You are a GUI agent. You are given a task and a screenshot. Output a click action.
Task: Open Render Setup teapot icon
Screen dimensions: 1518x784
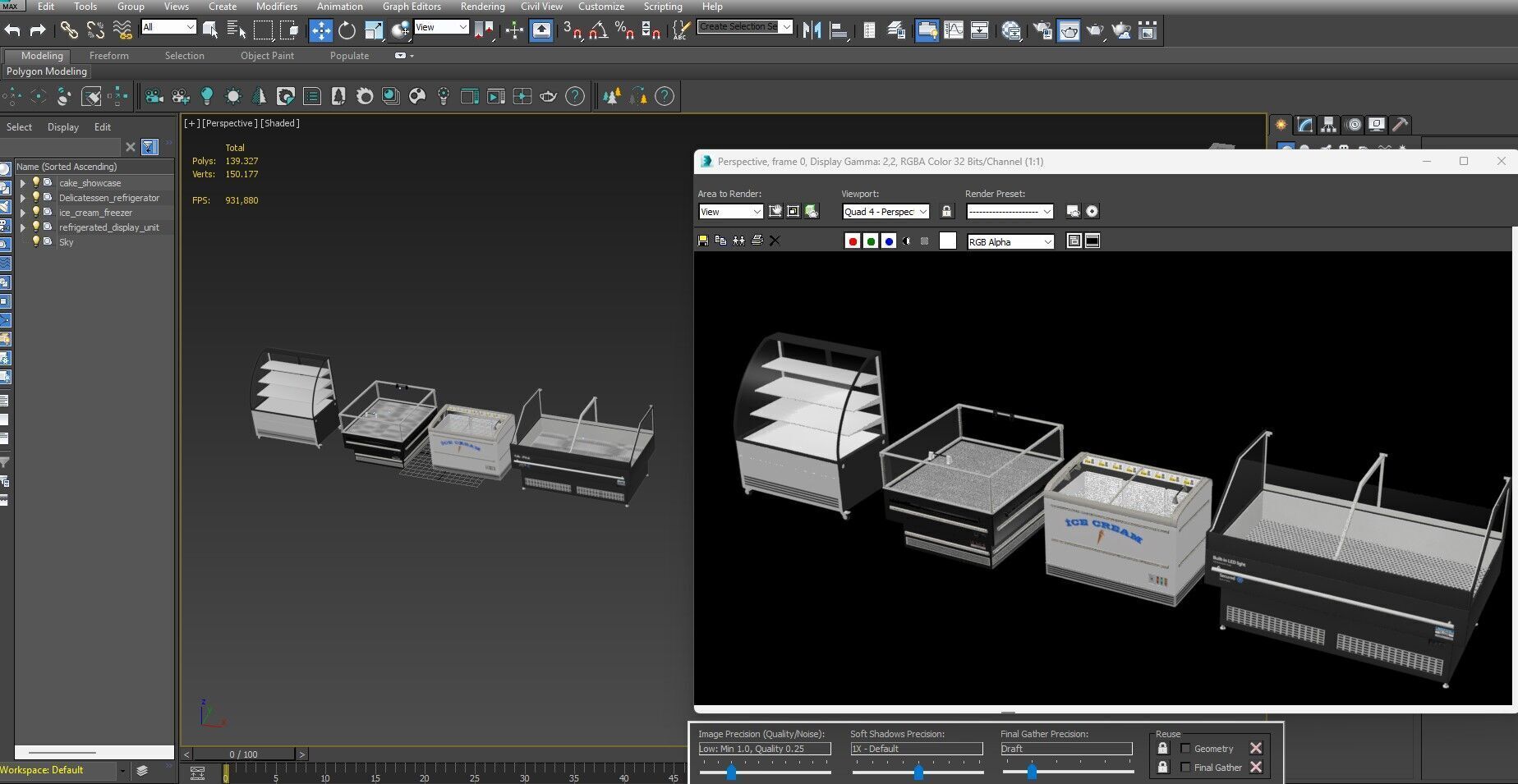point(1042,30)
